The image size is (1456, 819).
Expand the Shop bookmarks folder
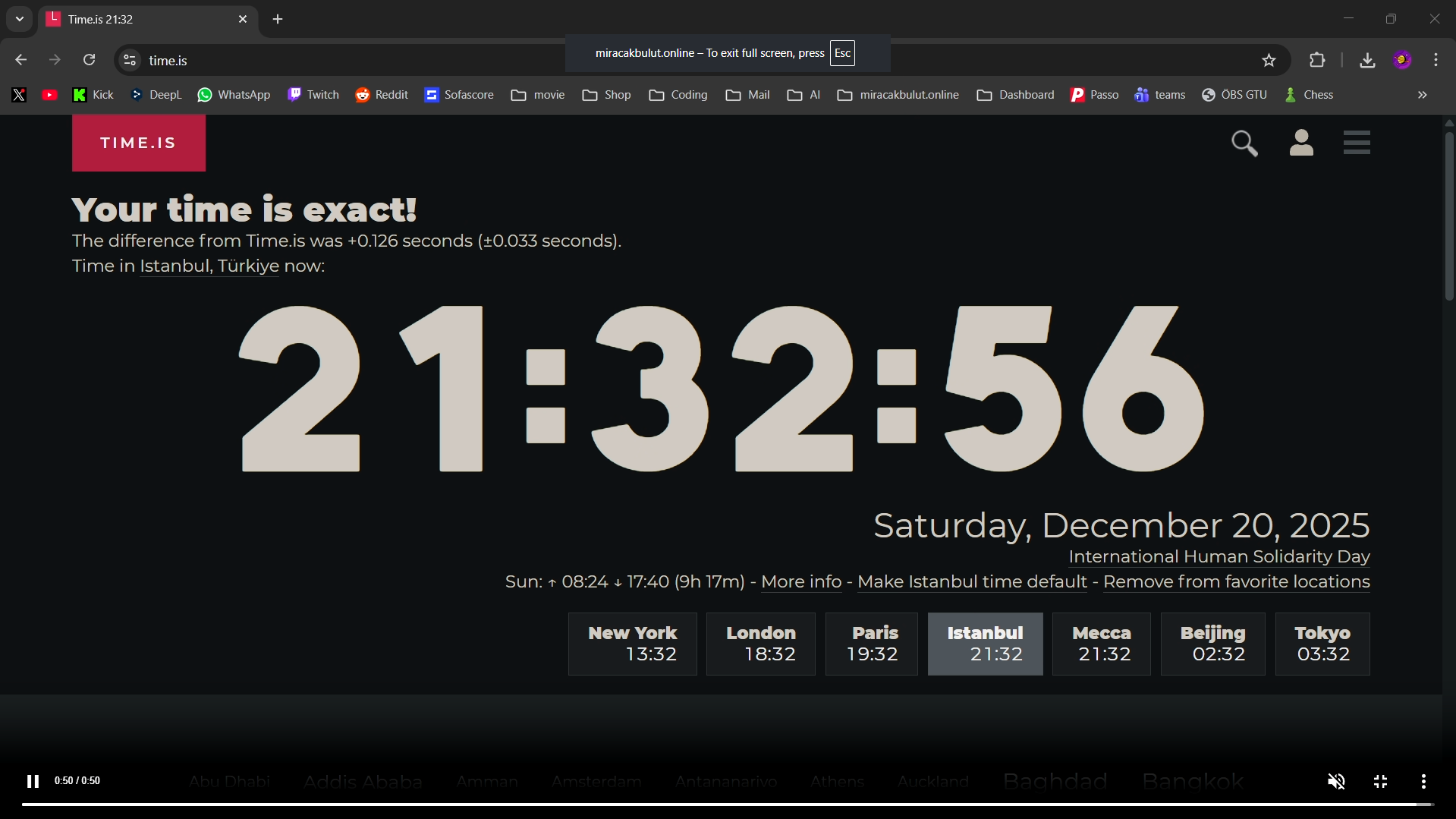point(606,95)
